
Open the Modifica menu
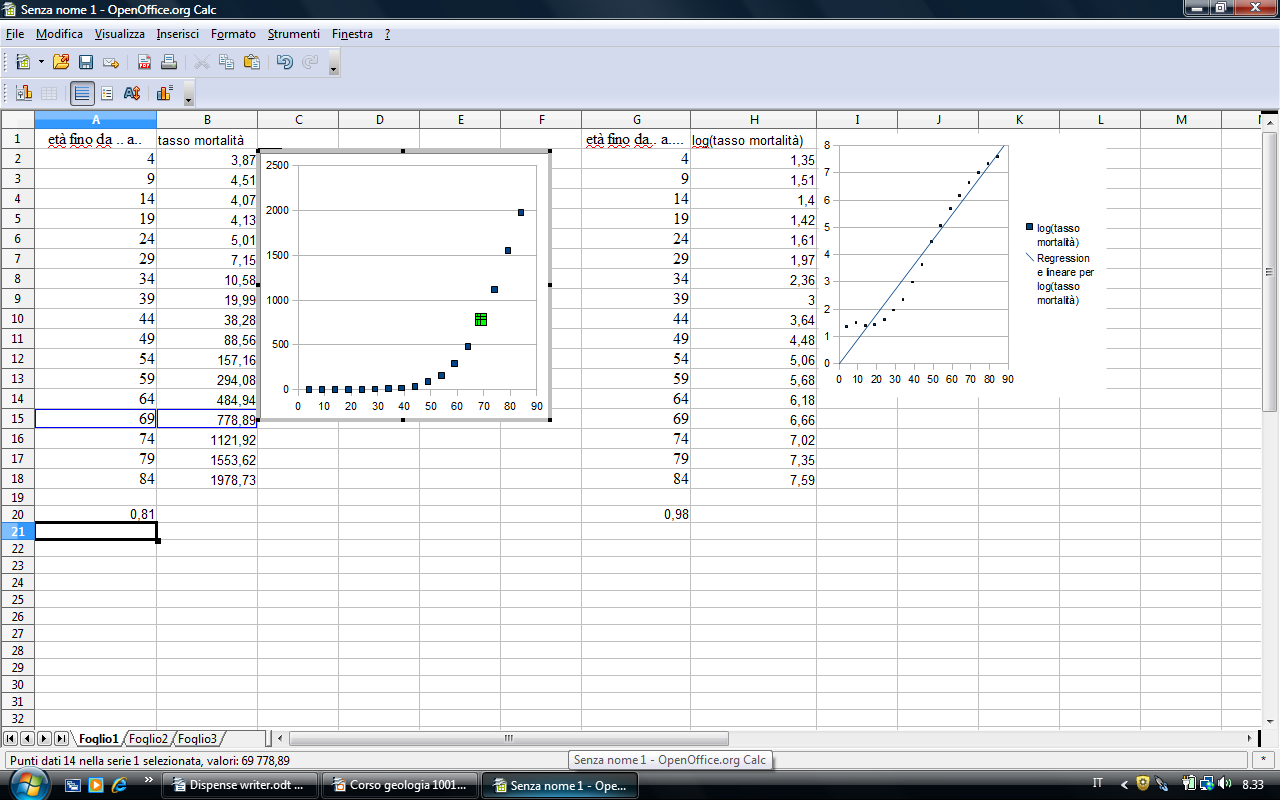pos(59,34)
